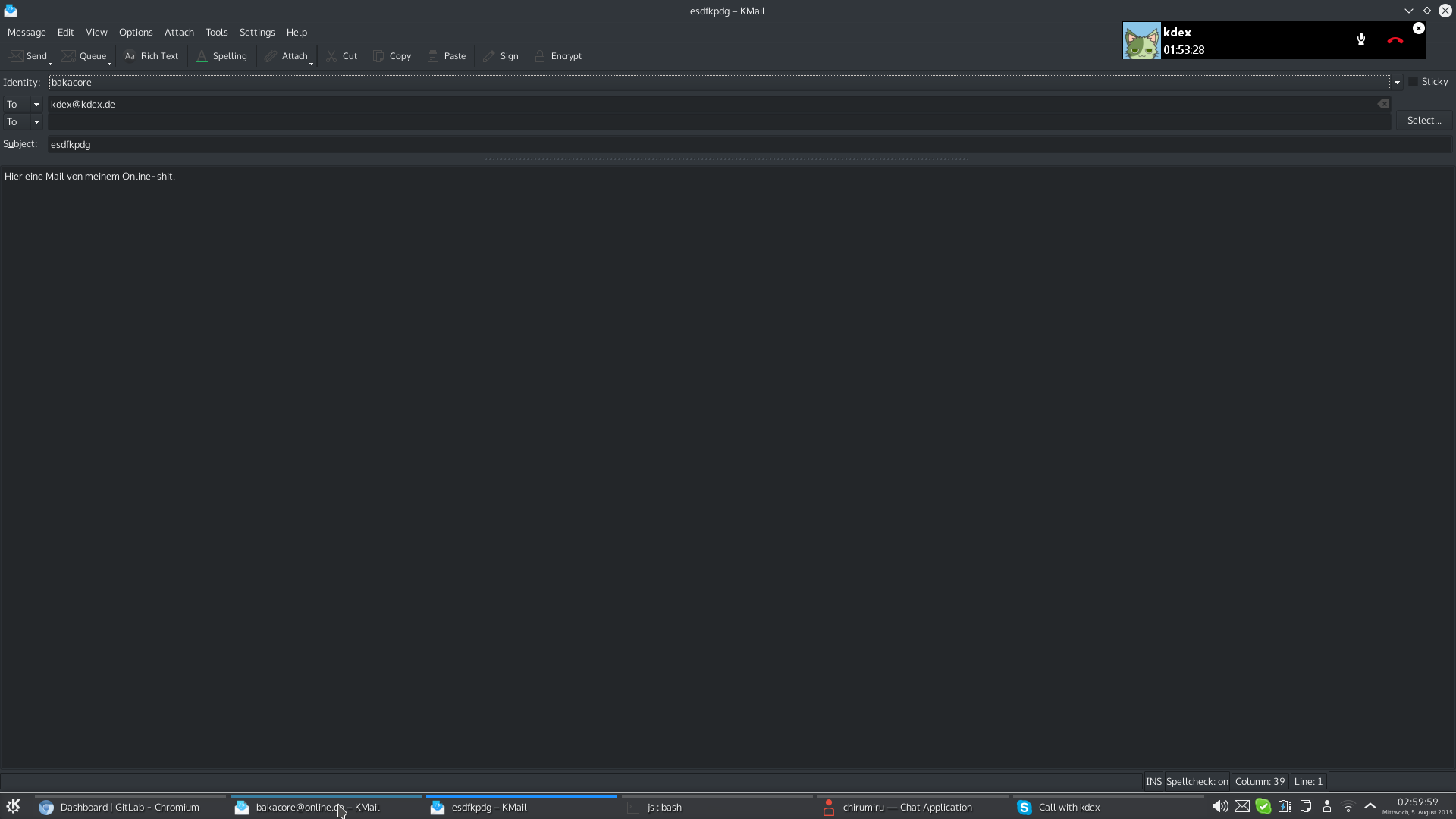The width and height of the screenshot is (1456, 819).
Task: Run the Spelling check tool
Action: [x=221, y=56]
